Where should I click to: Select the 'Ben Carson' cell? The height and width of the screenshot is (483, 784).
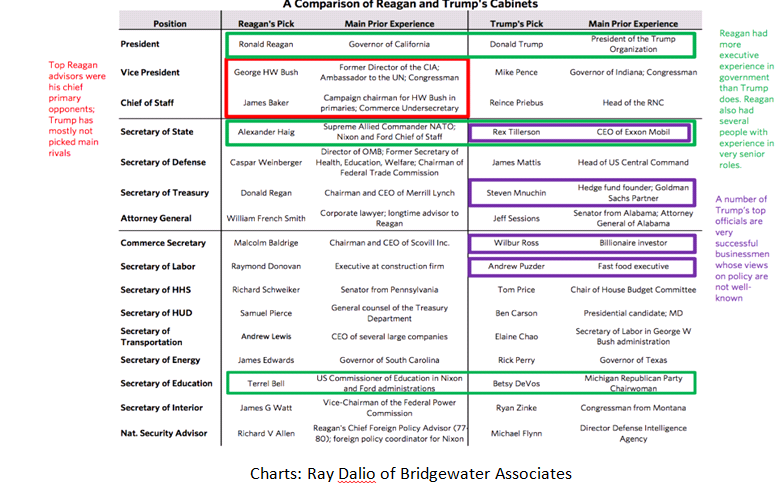coord(516,314)
